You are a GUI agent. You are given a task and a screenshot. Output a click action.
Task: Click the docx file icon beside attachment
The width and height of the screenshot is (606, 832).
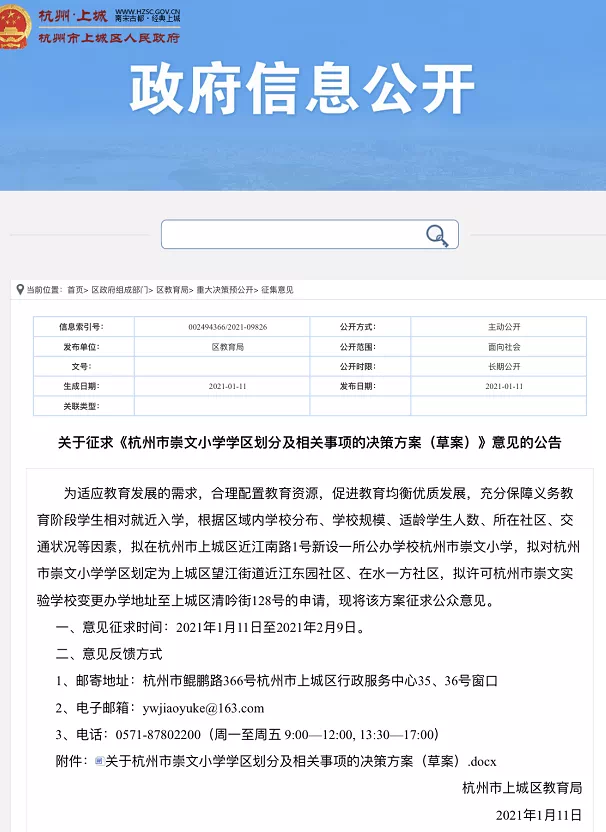(98, 761)
